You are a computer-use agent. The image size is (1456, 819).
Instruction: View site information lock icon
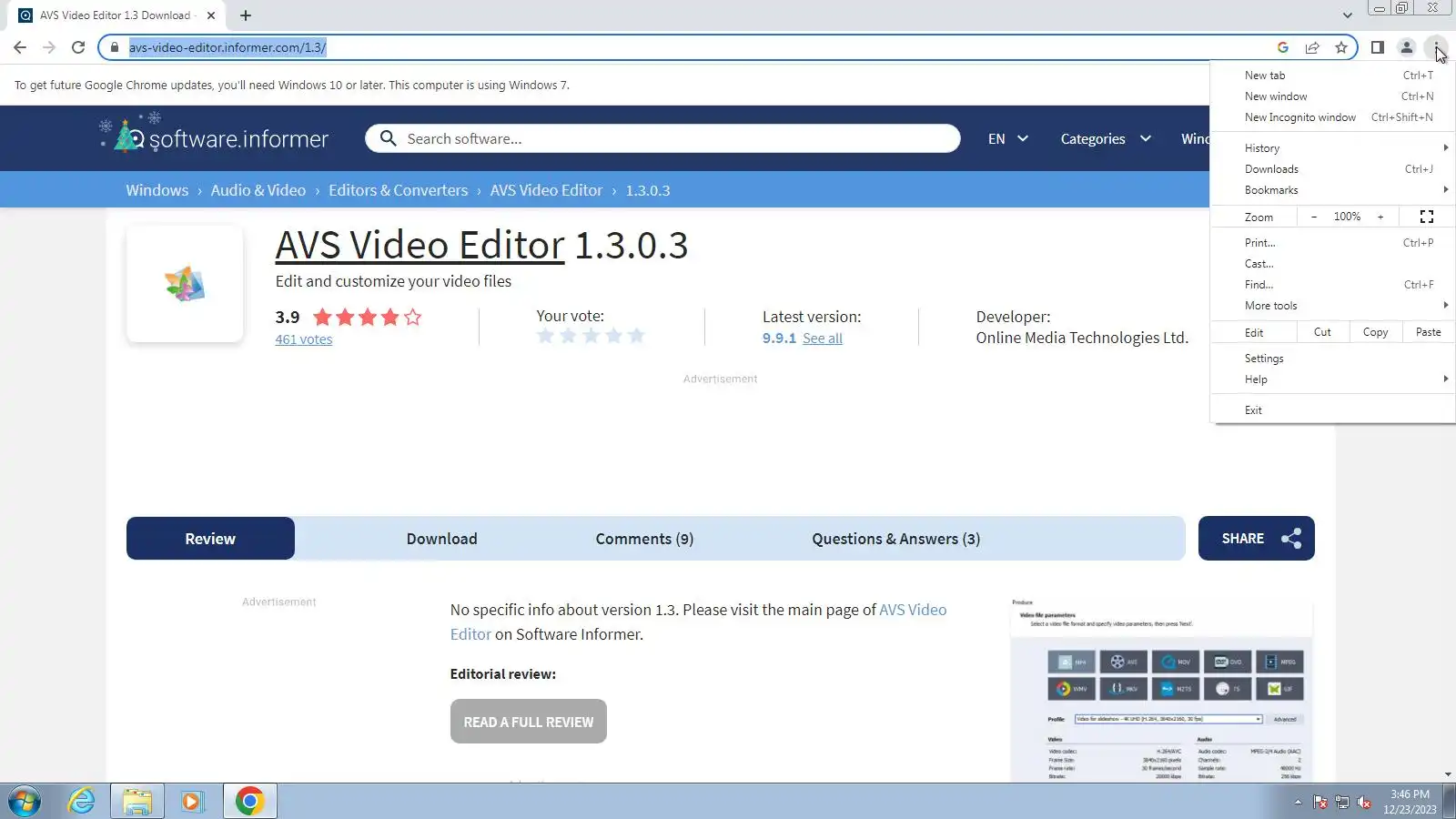[x=115, y=47]
